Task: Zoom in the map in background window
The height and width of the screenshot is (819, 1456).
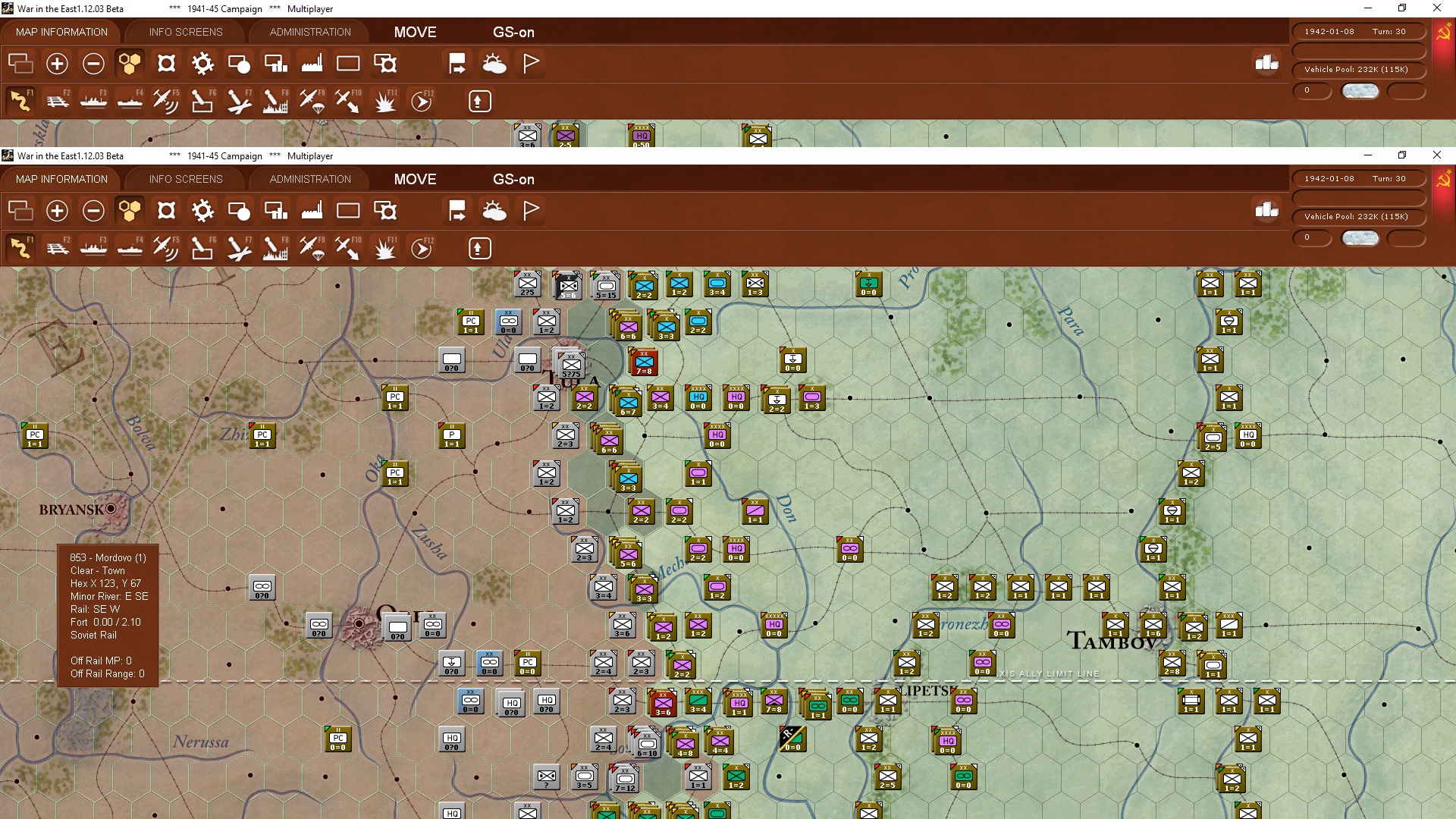Action: tap(57, 64)
